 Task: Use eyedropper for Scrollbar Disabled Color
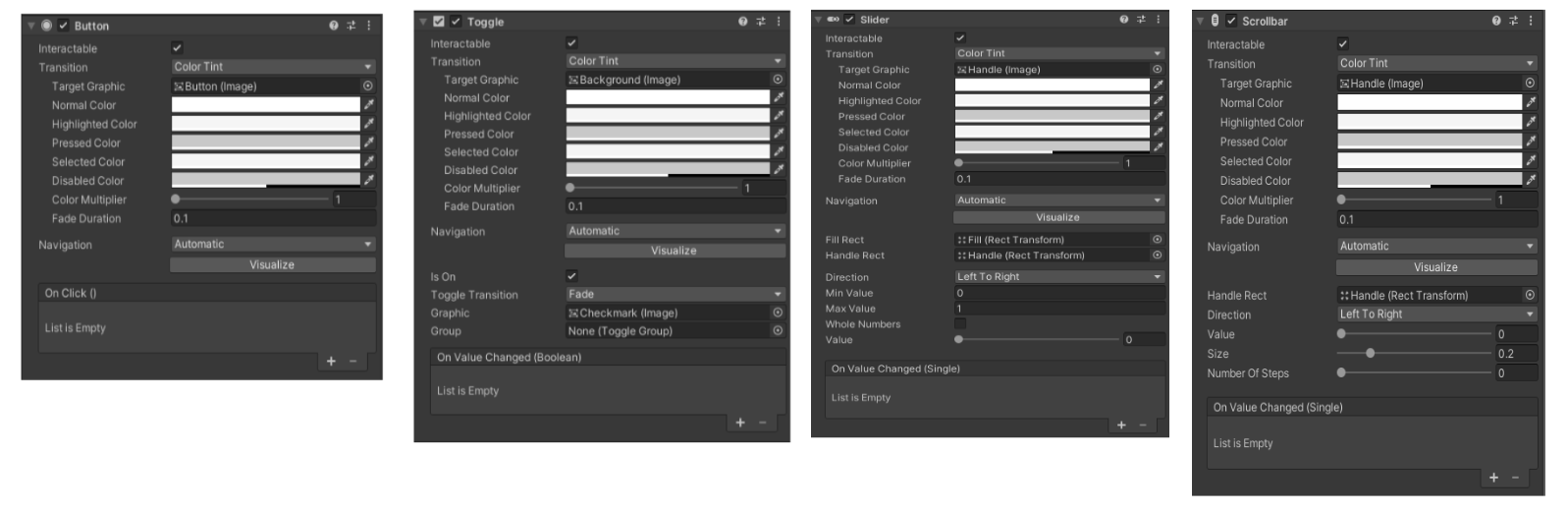click(1531, 180)
